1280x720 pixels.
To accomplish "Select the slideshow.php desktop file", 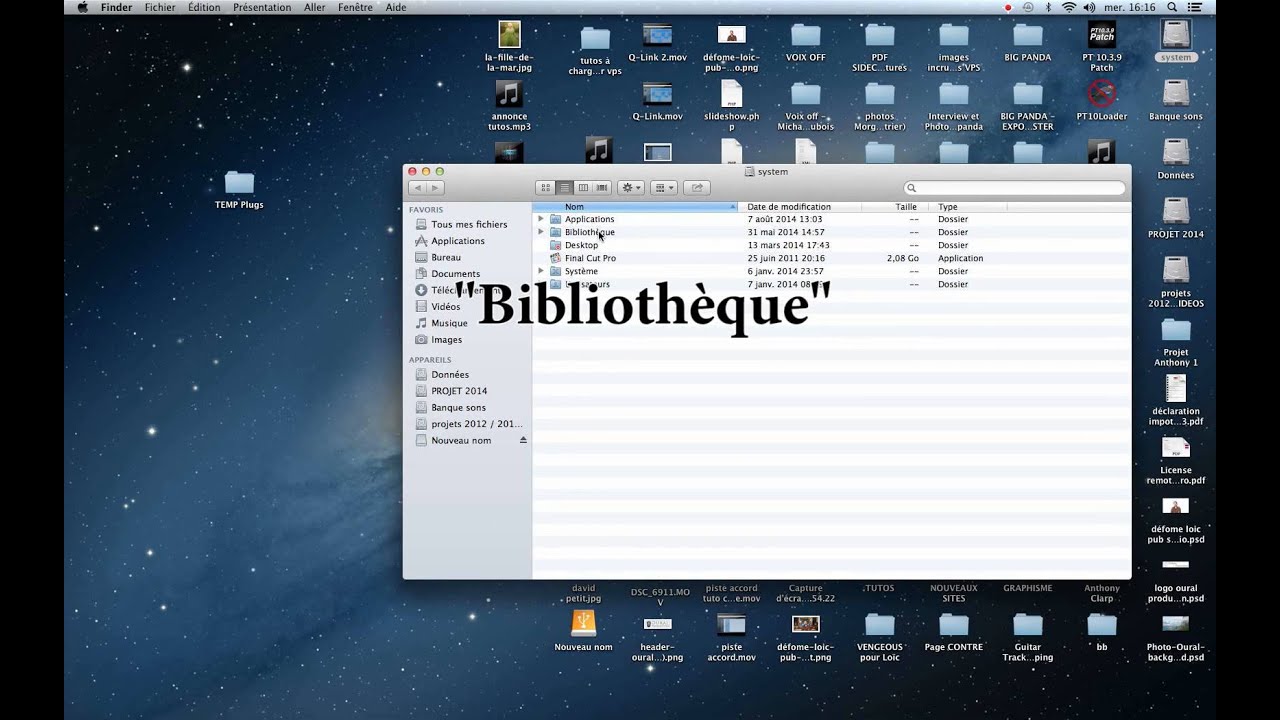I will coord(731,106).
